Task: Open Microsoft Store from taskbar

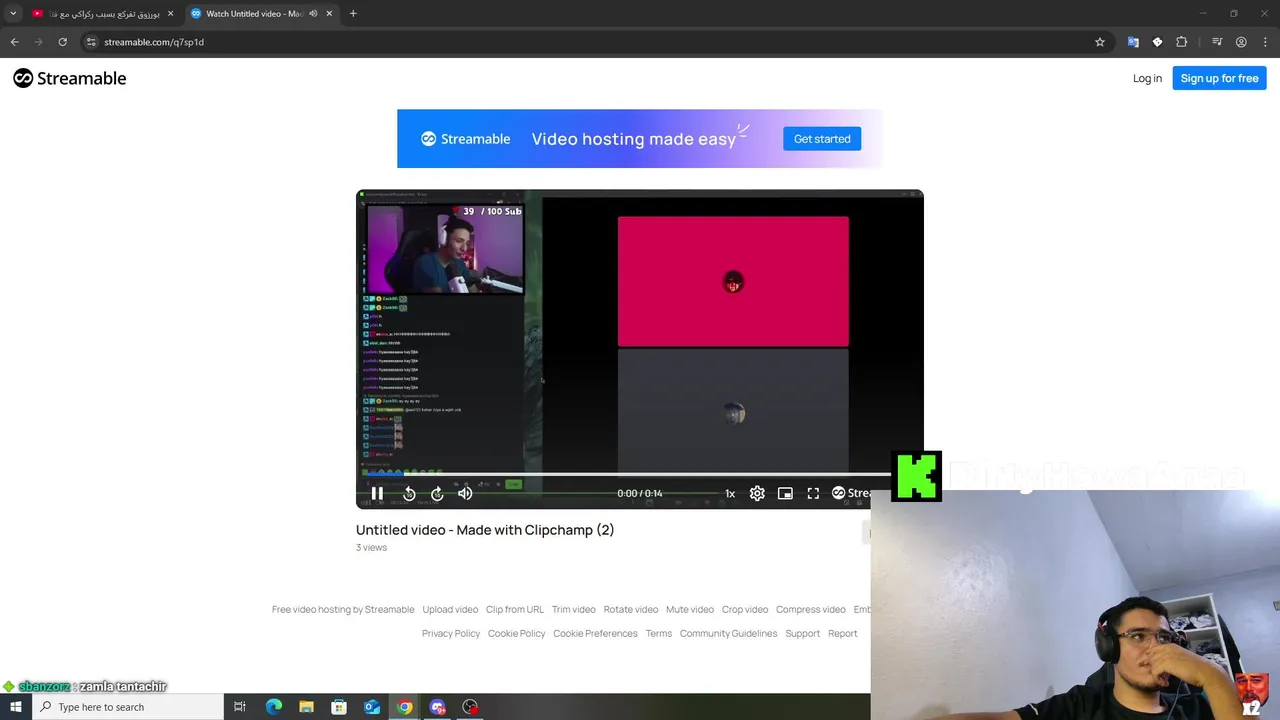Action: point(339,707)
